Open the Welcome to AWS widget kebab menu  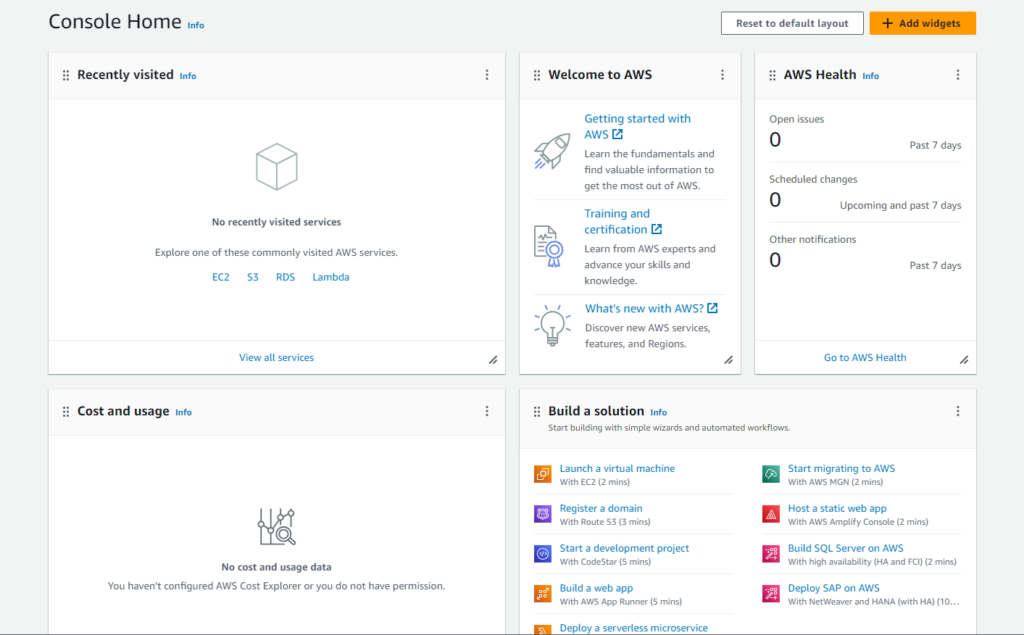coord(722,75)
